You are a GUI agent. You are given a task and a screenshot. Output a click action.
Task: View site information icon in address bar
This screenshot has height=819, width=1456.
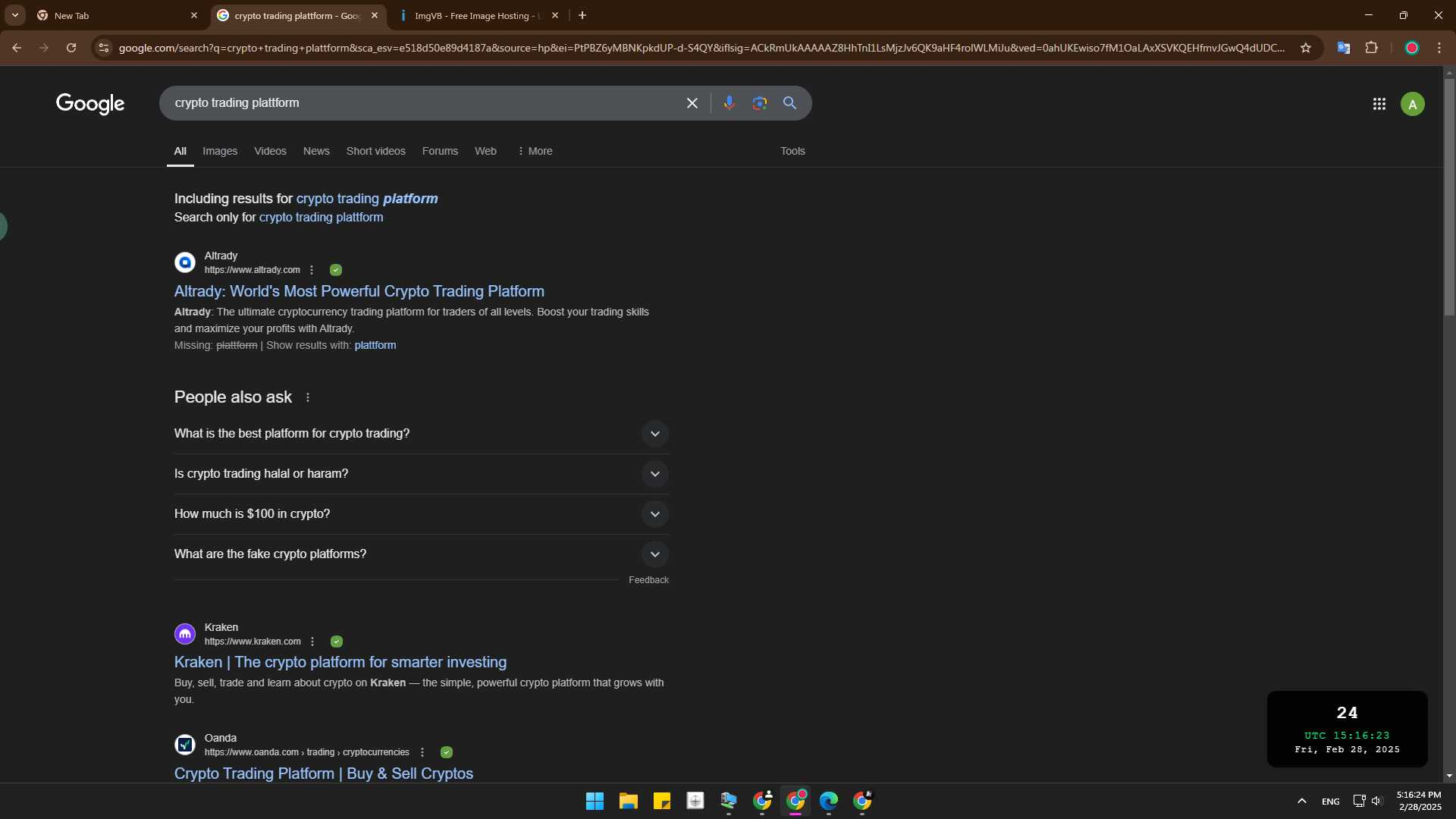point(104,48)
